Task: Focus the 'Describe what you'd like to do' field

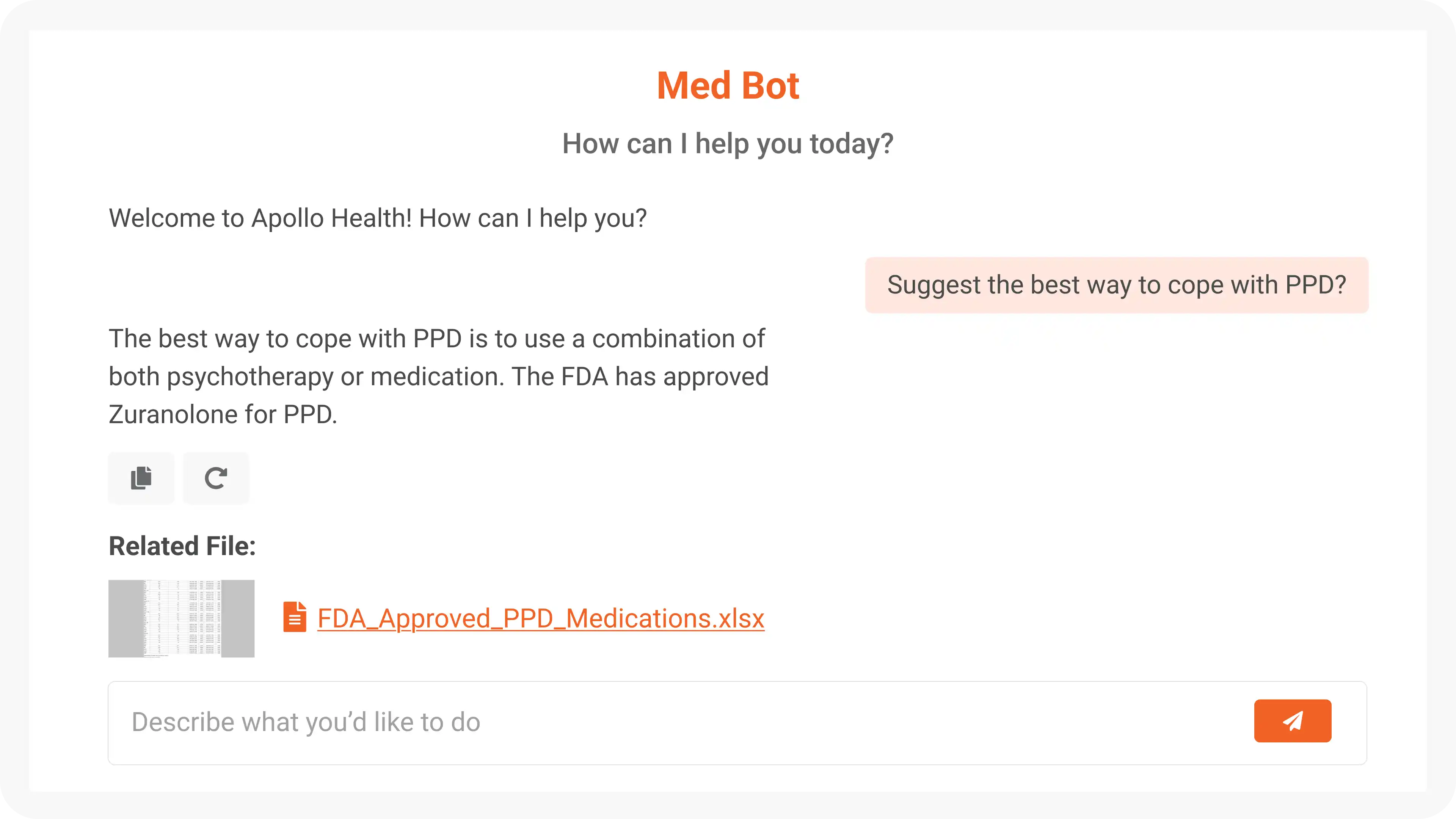Action: tap(678, 722)
